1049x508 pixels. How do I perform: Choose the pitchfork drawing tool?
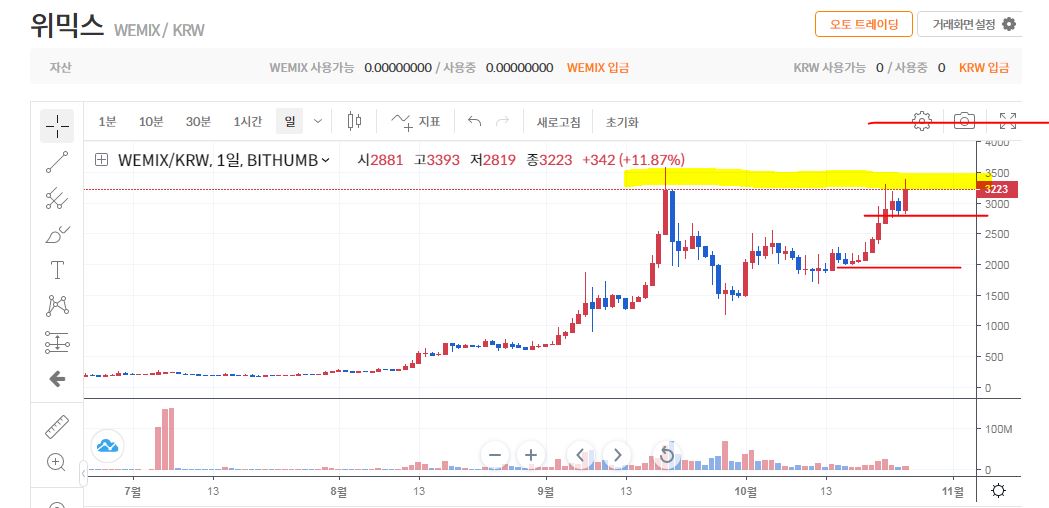click(x=57, y=199)
